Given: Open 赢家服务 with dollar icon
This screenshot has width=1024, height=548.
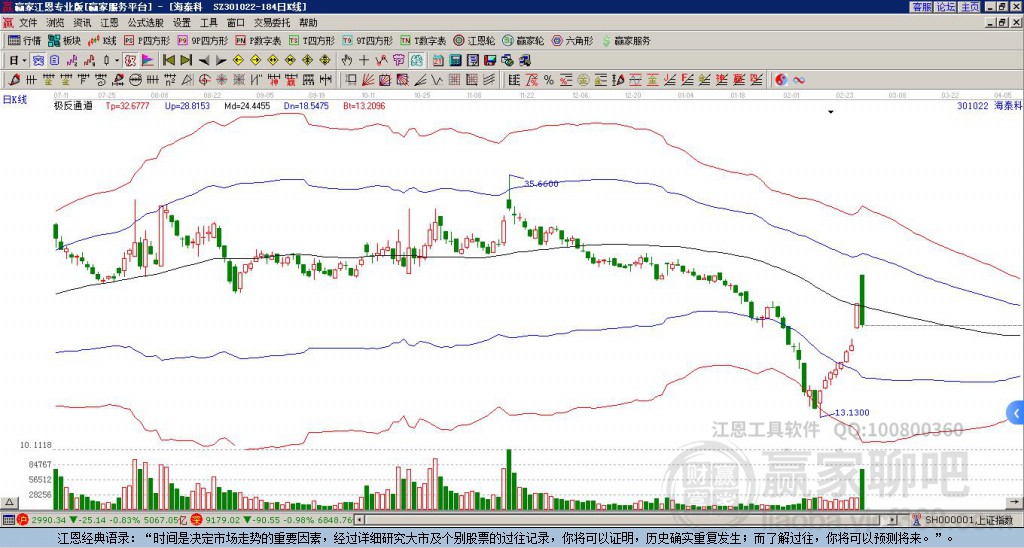Looking at the screenshot, I should tap(626, 40).
